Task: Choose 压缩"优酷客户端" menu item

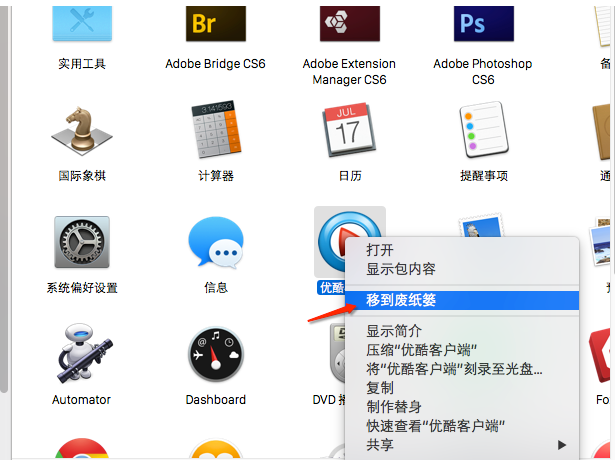Action: [462, 350]
